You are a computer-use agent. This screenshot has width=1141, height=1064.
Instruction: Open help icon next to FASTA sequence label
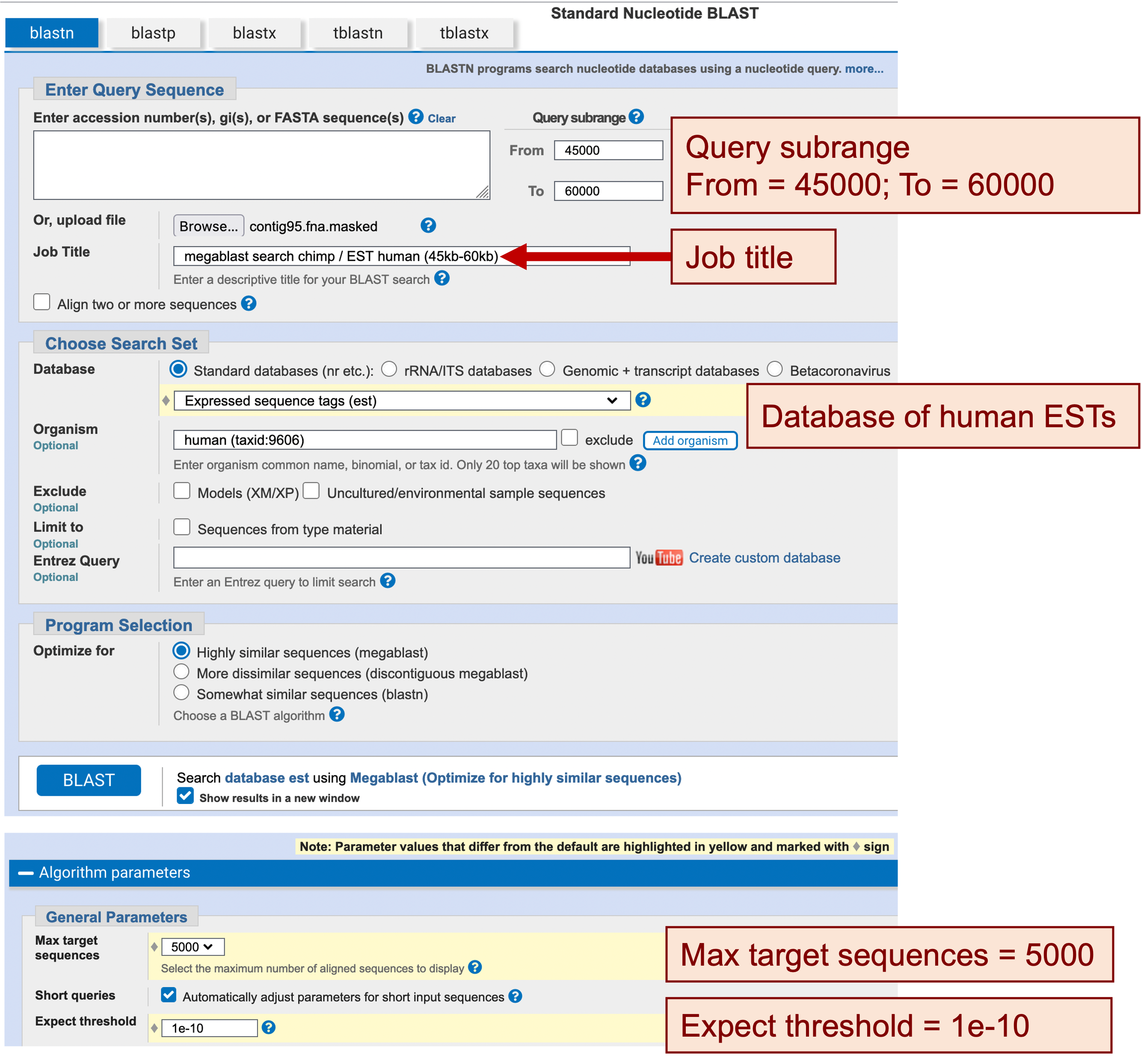(x=415, y=117)
